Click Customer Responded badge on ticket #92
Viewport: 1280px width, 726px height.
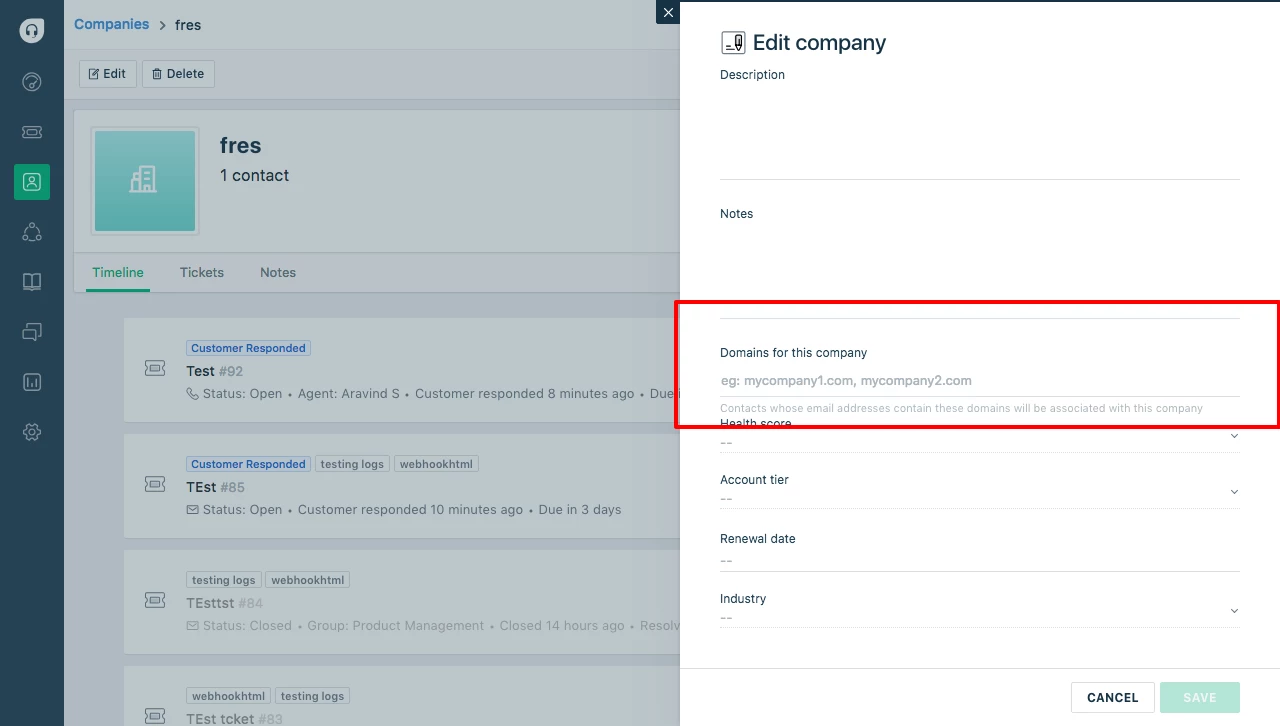[248, 348]
